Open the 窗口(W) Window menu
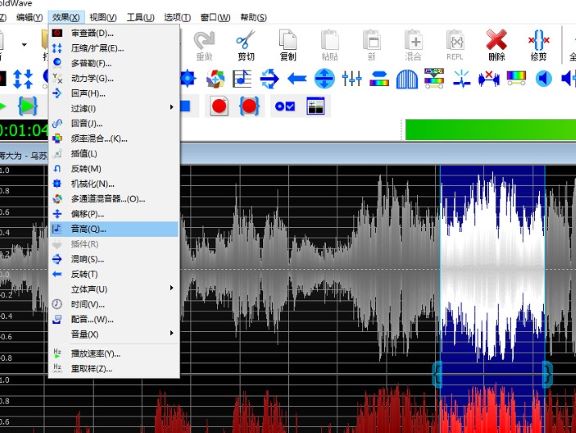The width and height of the screenshot is (576, 433). pyautogui.click(x=215, y=17)
